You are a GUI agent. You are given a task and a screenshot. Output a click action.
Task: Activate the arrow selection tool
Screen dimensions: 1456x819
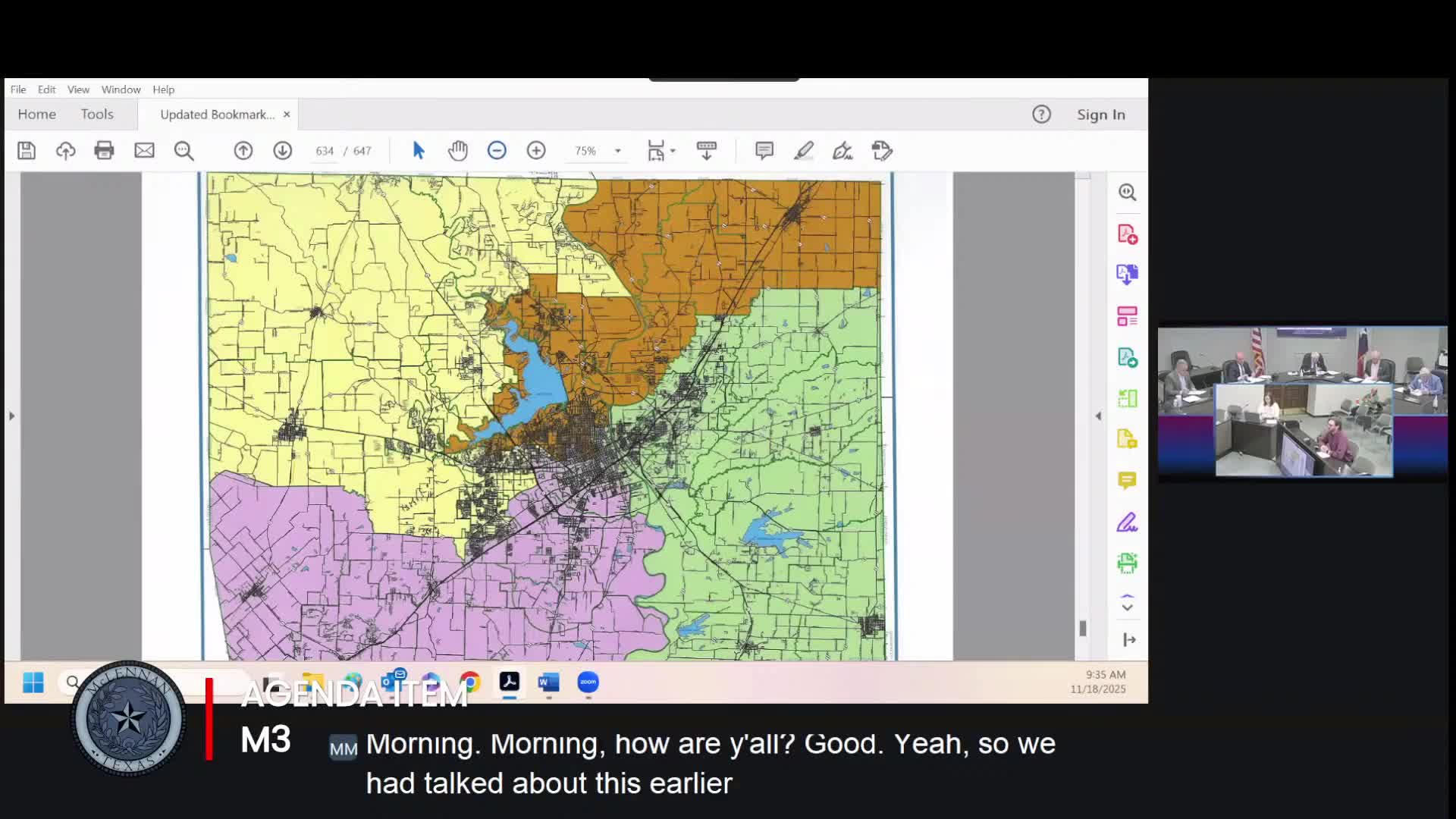419,151
